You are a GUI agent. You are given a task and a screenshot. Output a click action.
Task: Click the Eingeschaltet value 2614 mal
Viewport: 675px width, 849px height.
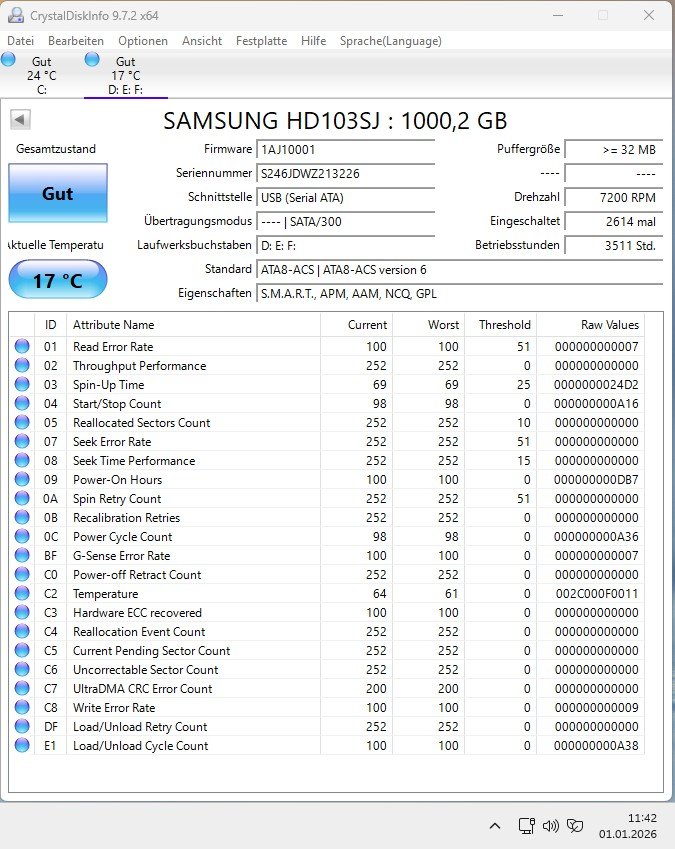pos(614,221)
